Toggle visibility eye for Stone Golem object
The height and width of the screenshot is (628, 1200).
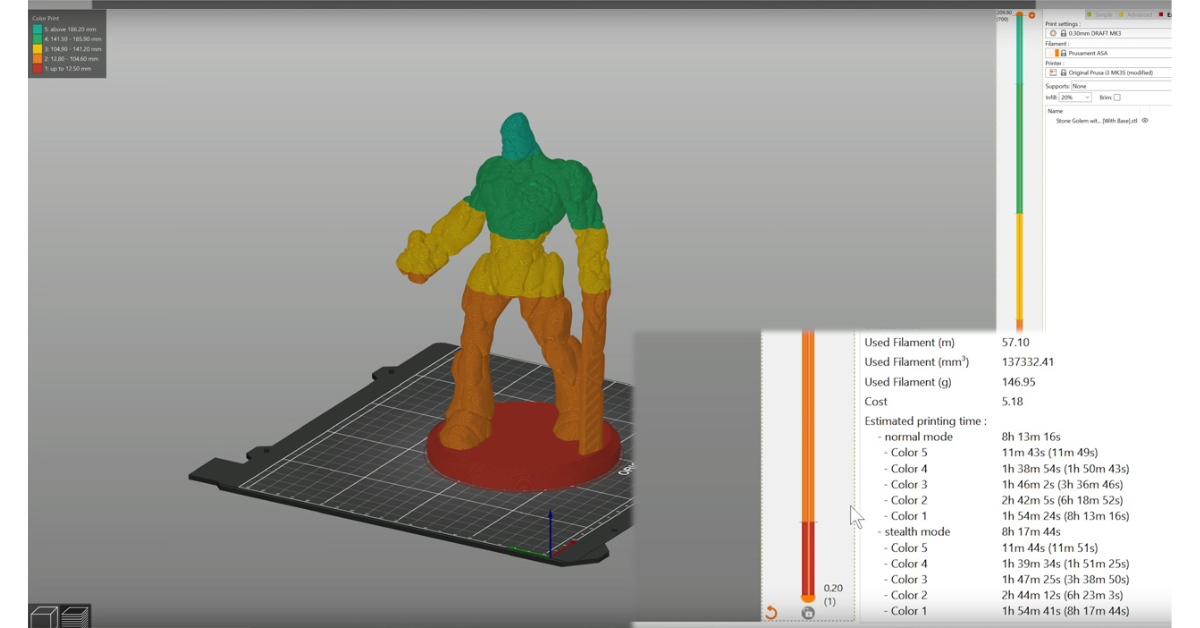point(1145,120)
